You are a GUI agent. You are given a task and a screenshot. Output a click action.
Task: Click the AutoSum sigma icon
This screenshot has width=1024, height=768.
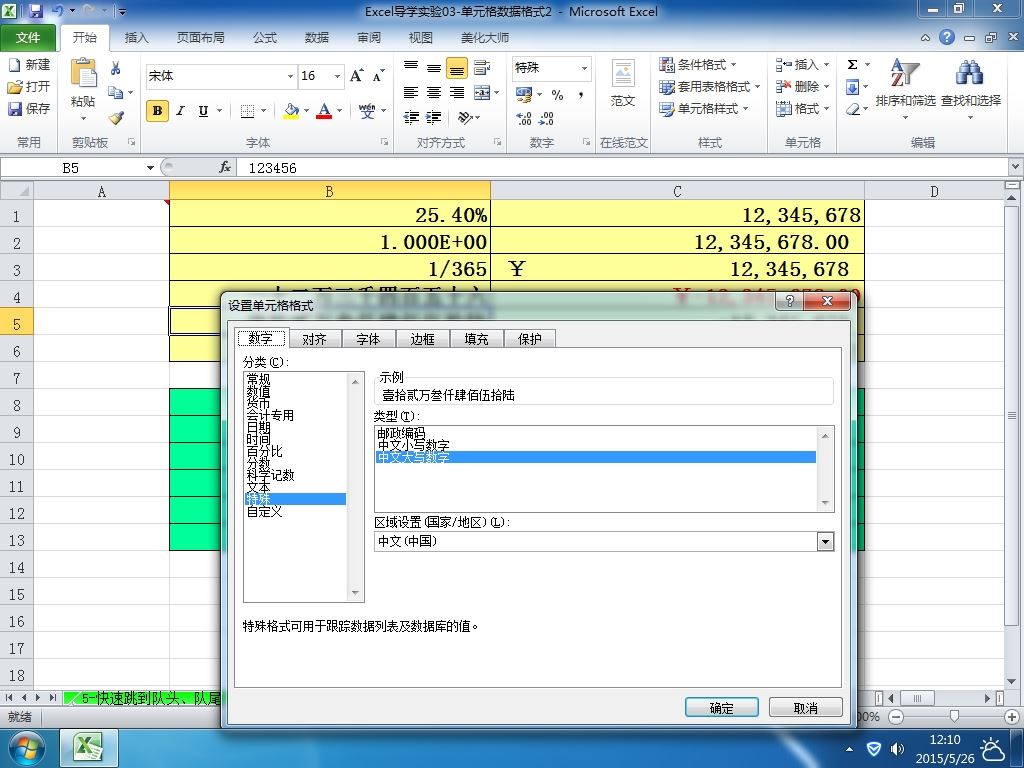click(852, 65)
